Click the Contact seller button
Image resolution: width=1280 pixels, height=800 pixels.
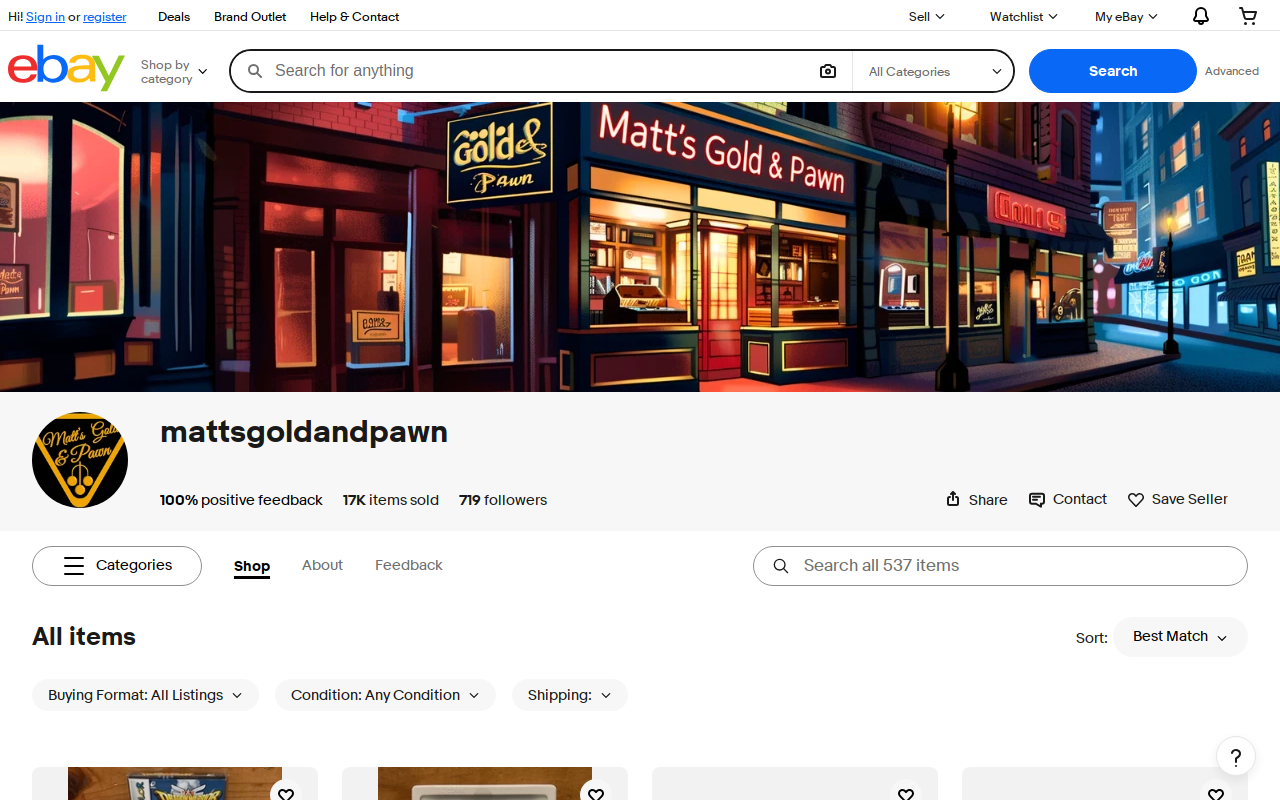[1068, 499]
